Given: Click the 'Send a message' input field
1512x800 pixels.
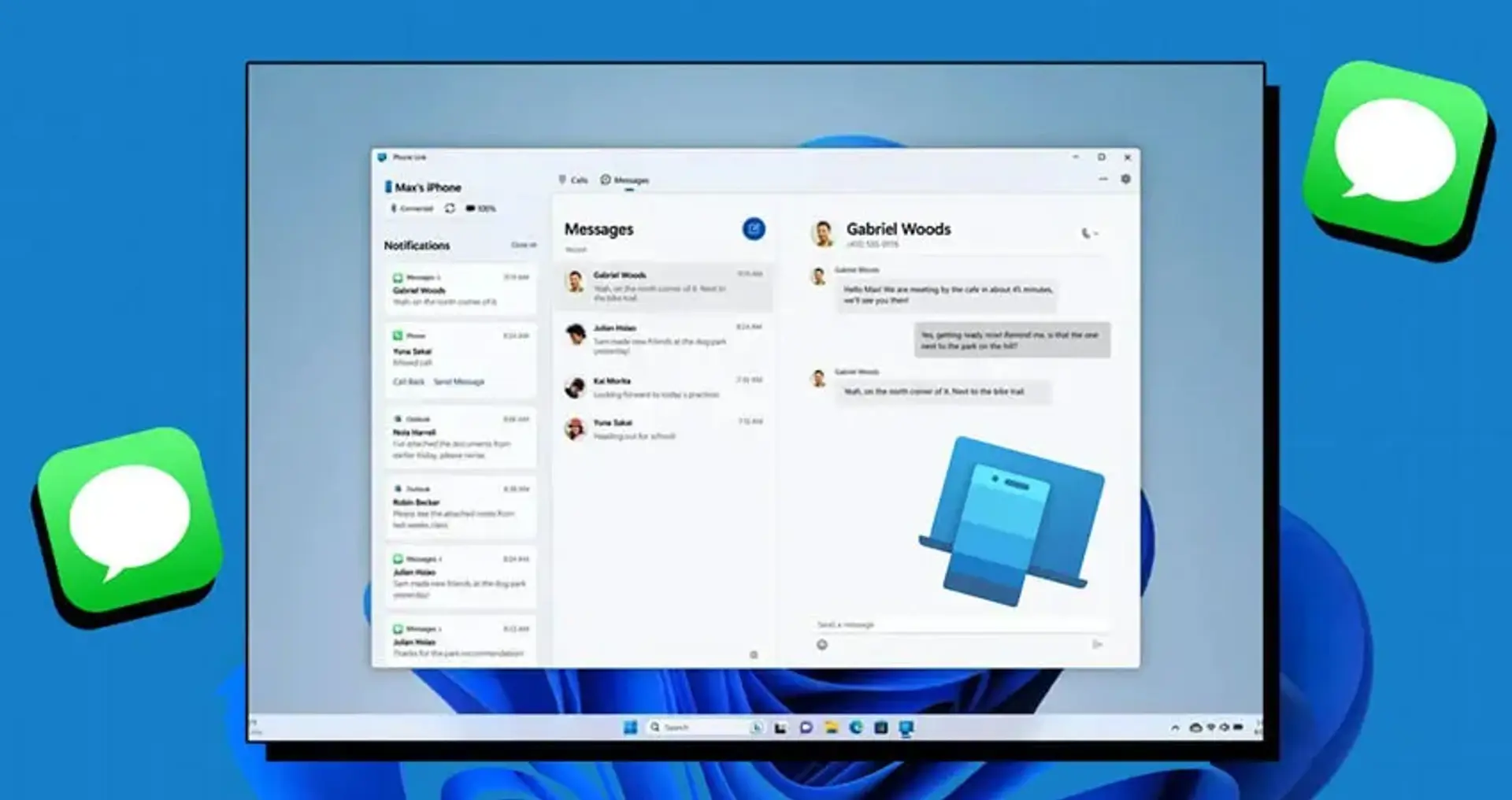Looking at the screenshot, I should (x=962, y=624).
